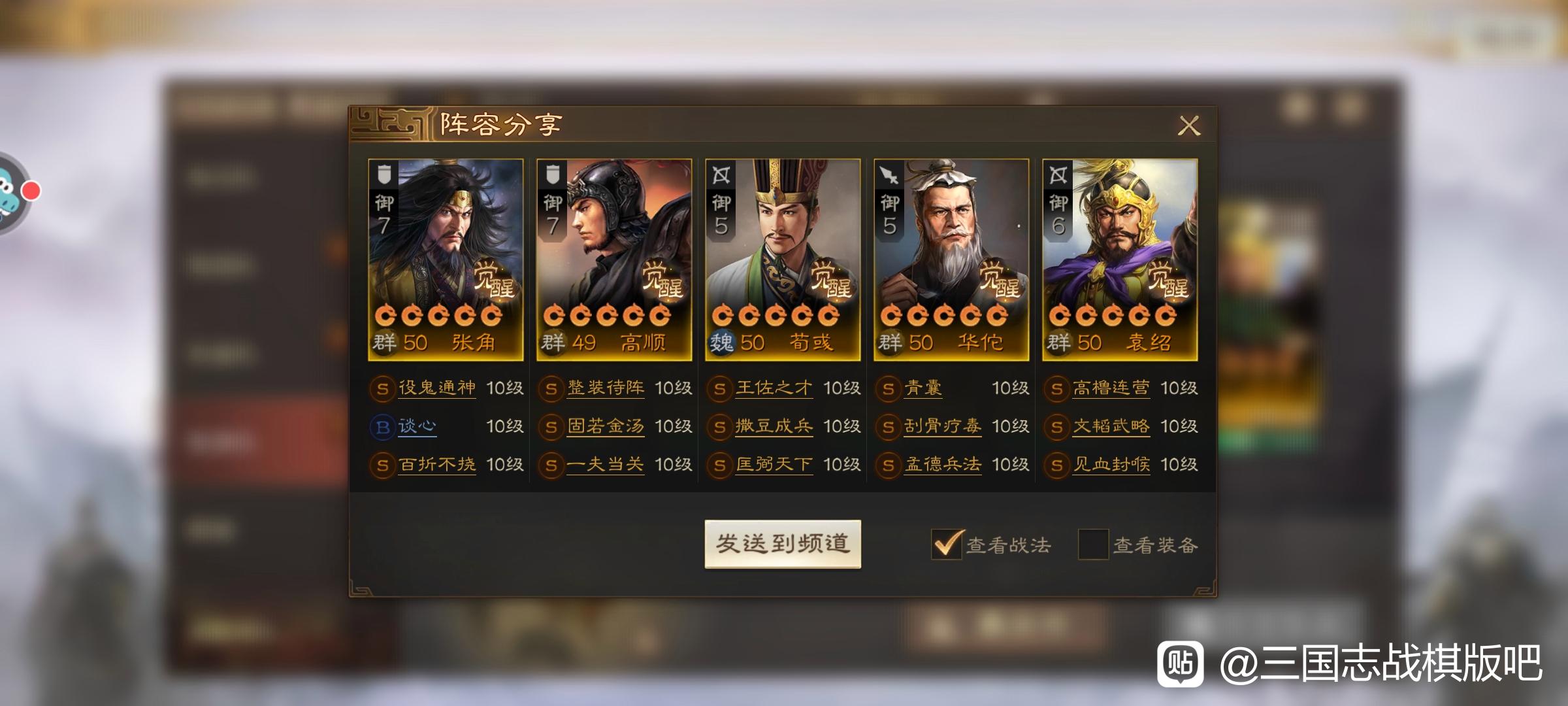This screenshot has height=706, width=1568.
Task: Click the spear troop icon on 华佗's card
Action: (x=890, y=175)
